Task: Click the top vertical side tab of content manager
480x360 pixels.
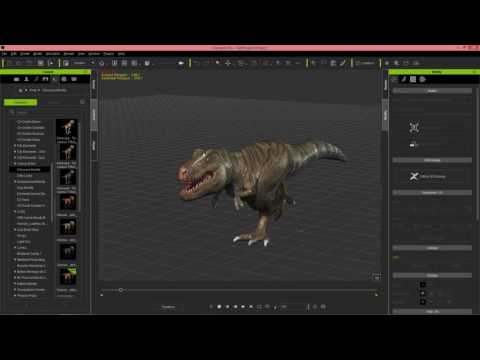Action: click(94, 84)
